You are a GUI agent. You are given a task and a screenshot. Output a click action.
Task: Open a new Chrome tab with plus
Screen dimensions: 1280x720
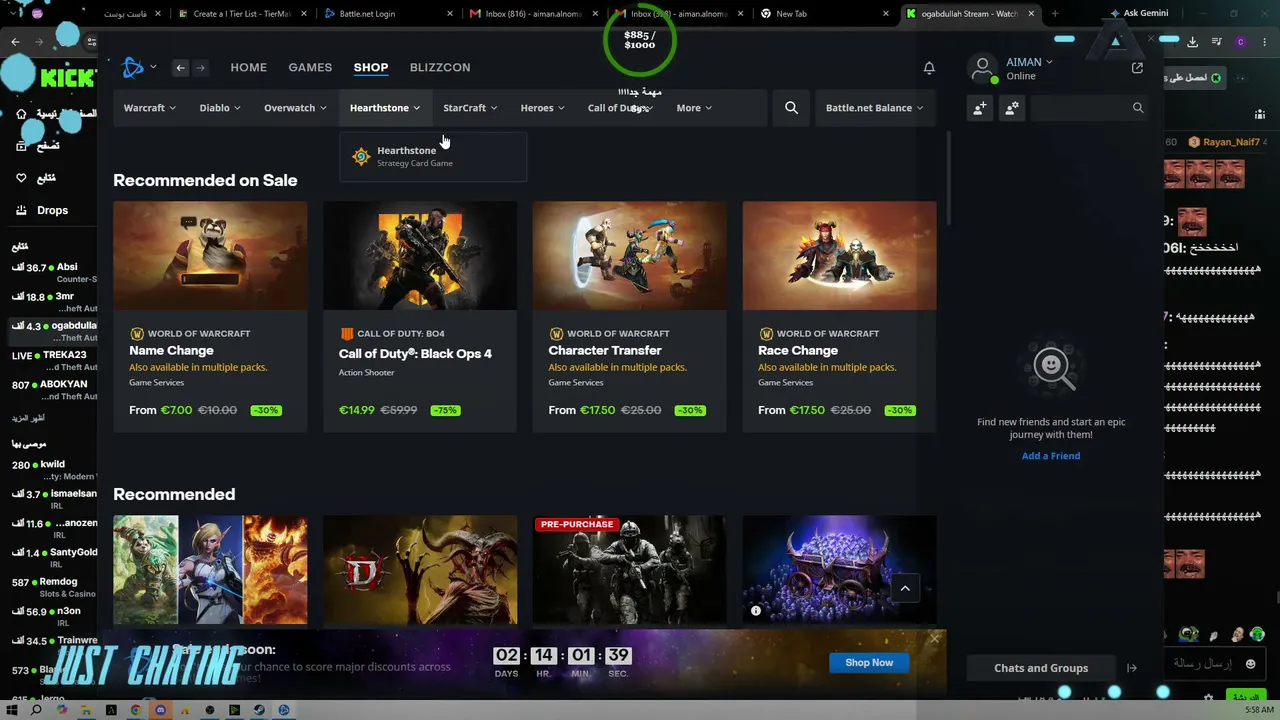[1055, 14]
